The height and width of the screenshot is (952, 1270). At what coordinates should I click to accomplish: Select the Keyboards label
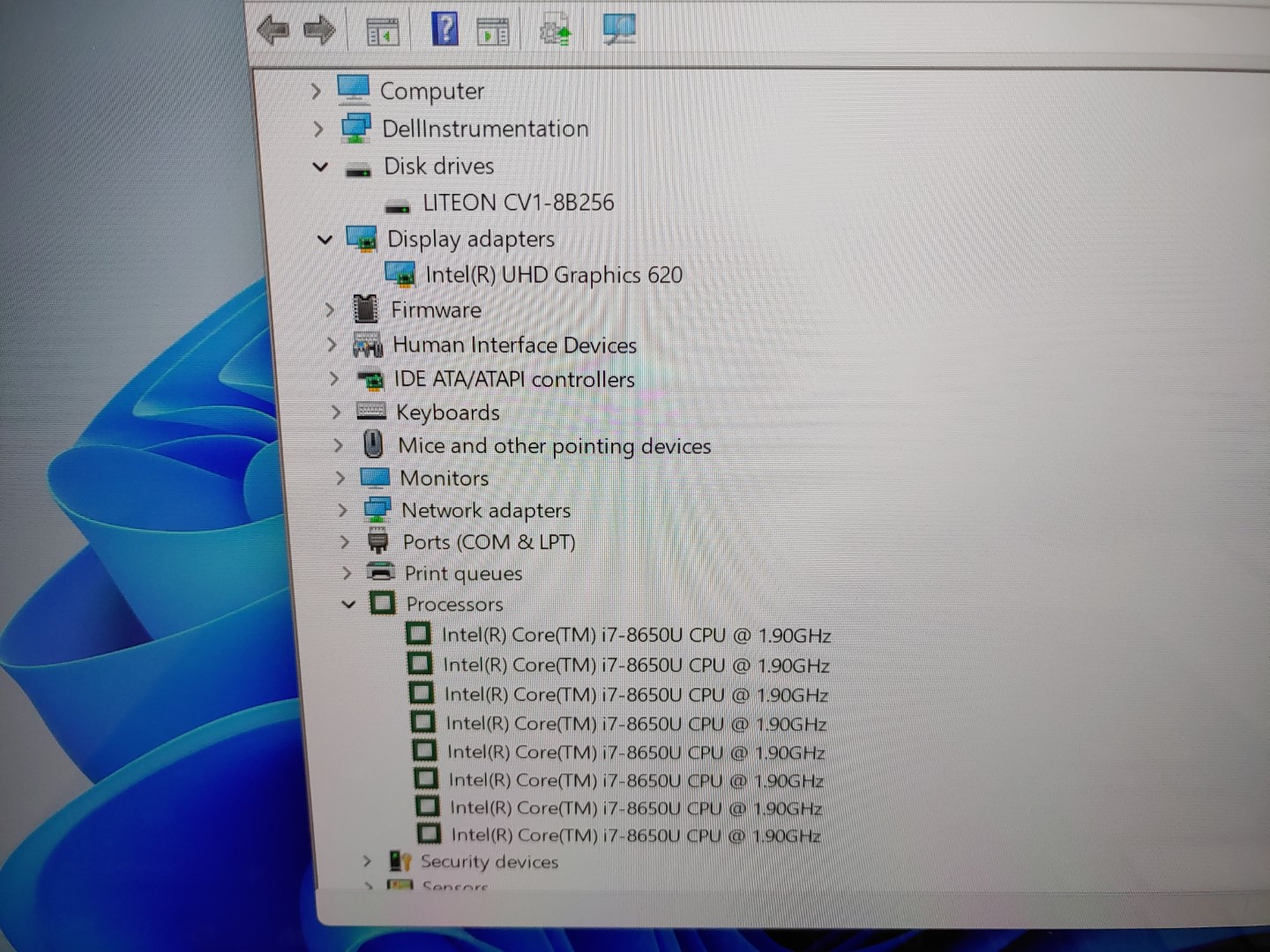pos(447,413)
